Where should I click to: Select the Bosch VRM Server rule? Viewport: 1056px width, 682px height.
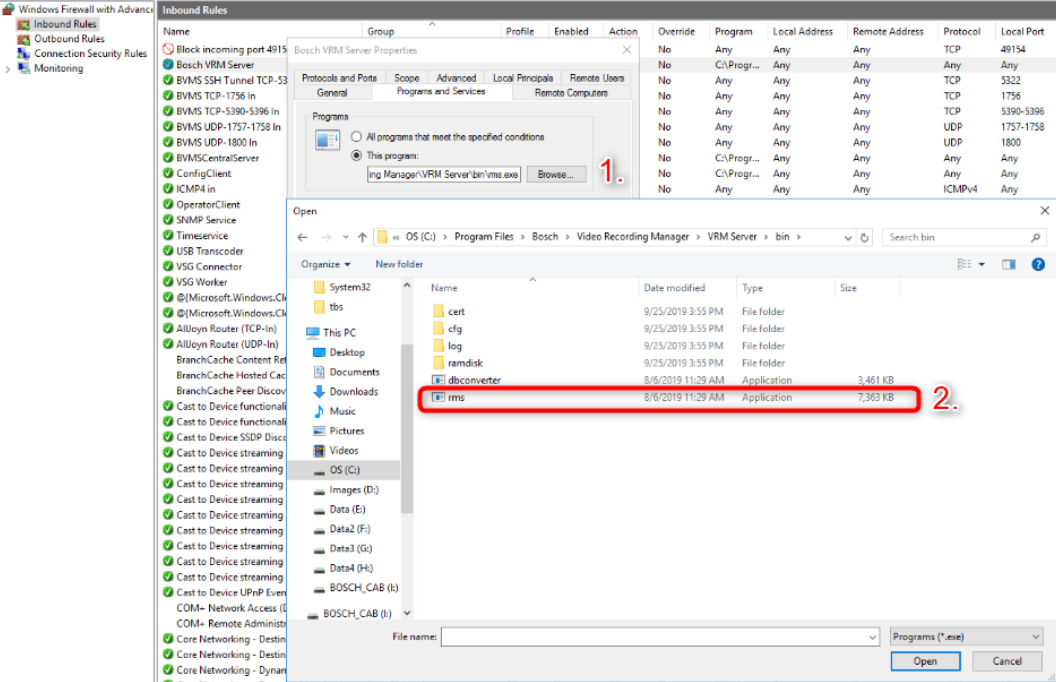[215, 65]
